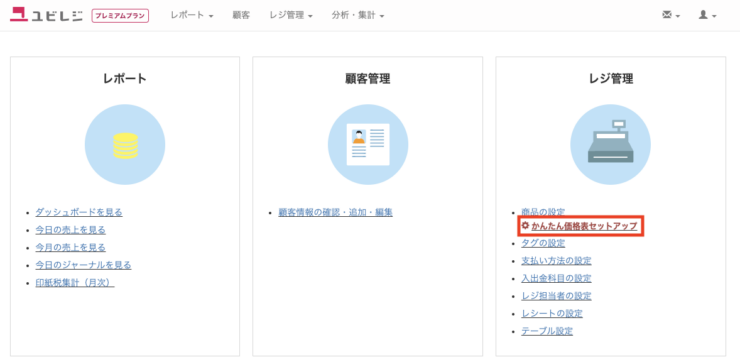Click the 顧客管理 panel heading

tap(368, 79)
